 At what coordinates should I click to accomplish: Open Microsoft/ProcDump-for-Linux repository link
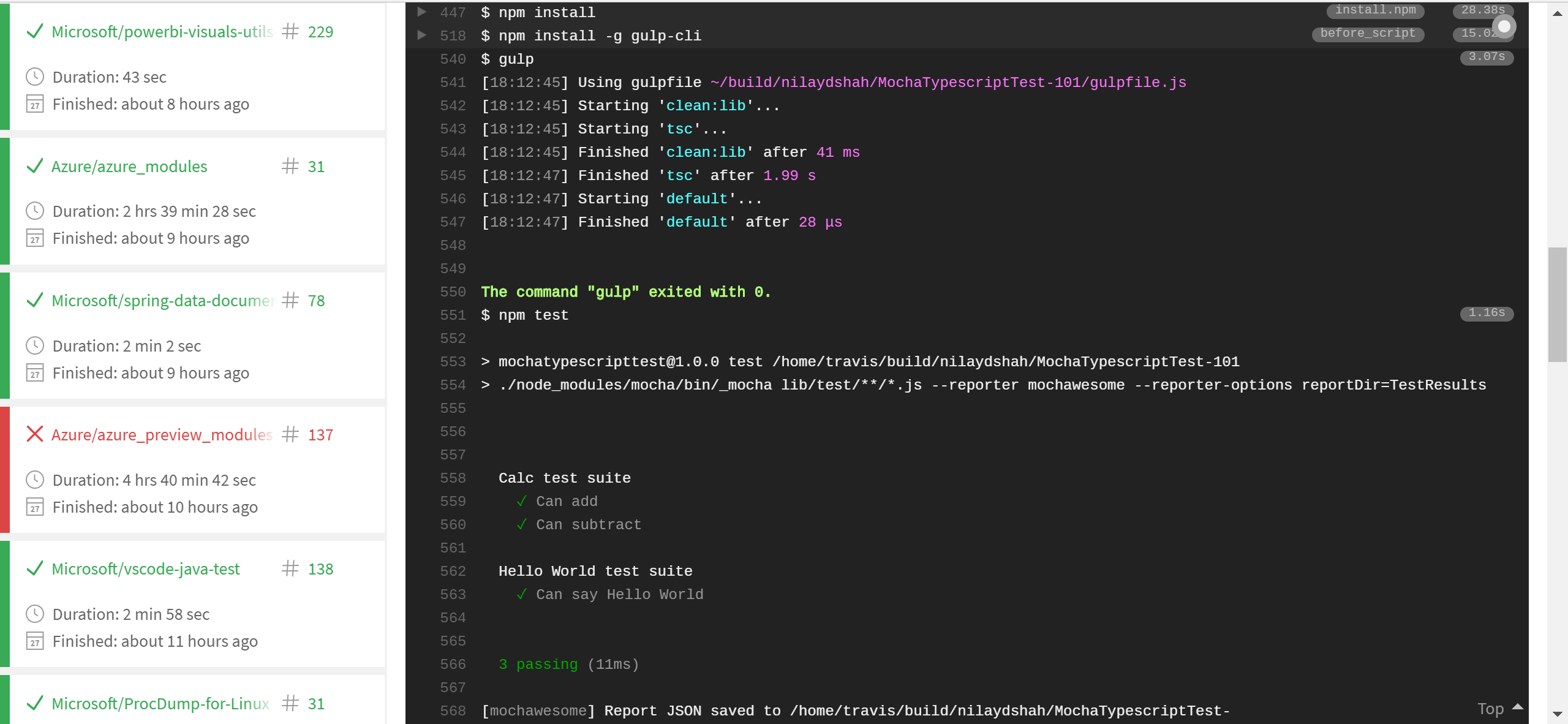pyautogui.click(x=160, y=704)
